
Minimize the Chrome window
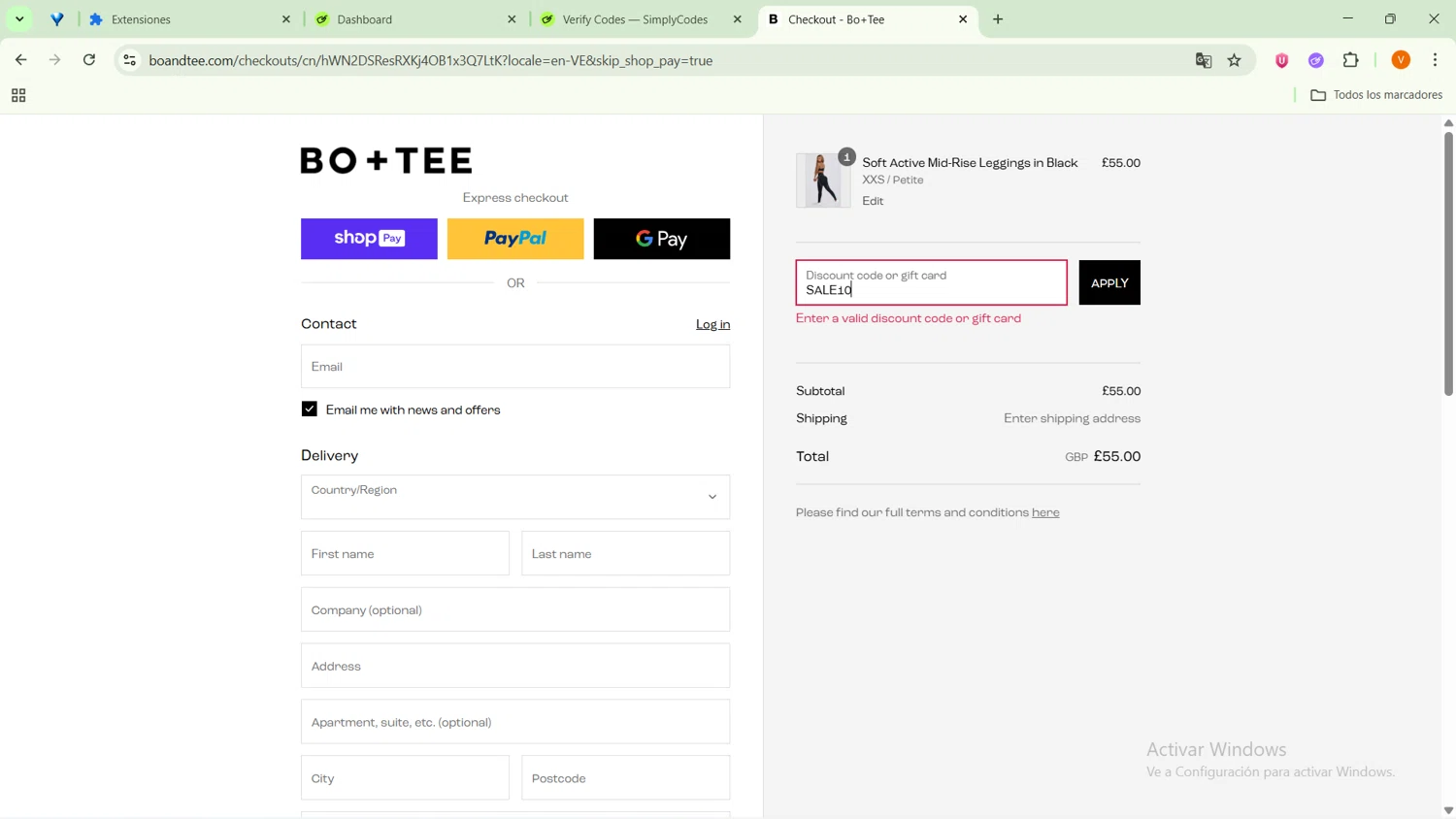point(1347,18)
